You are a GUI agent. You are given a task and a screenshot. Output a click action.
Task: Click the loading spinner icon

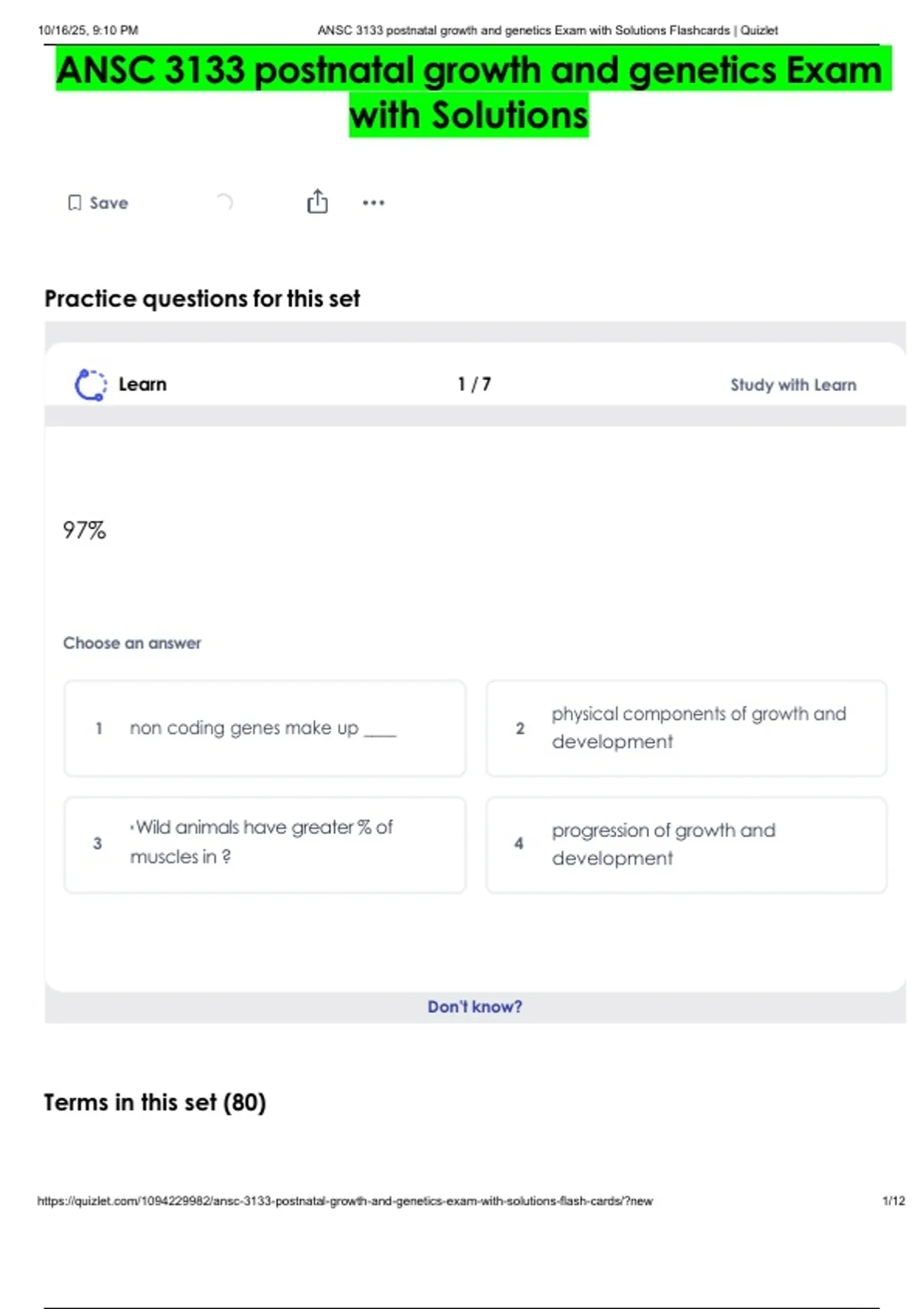(x=224, y=203)
